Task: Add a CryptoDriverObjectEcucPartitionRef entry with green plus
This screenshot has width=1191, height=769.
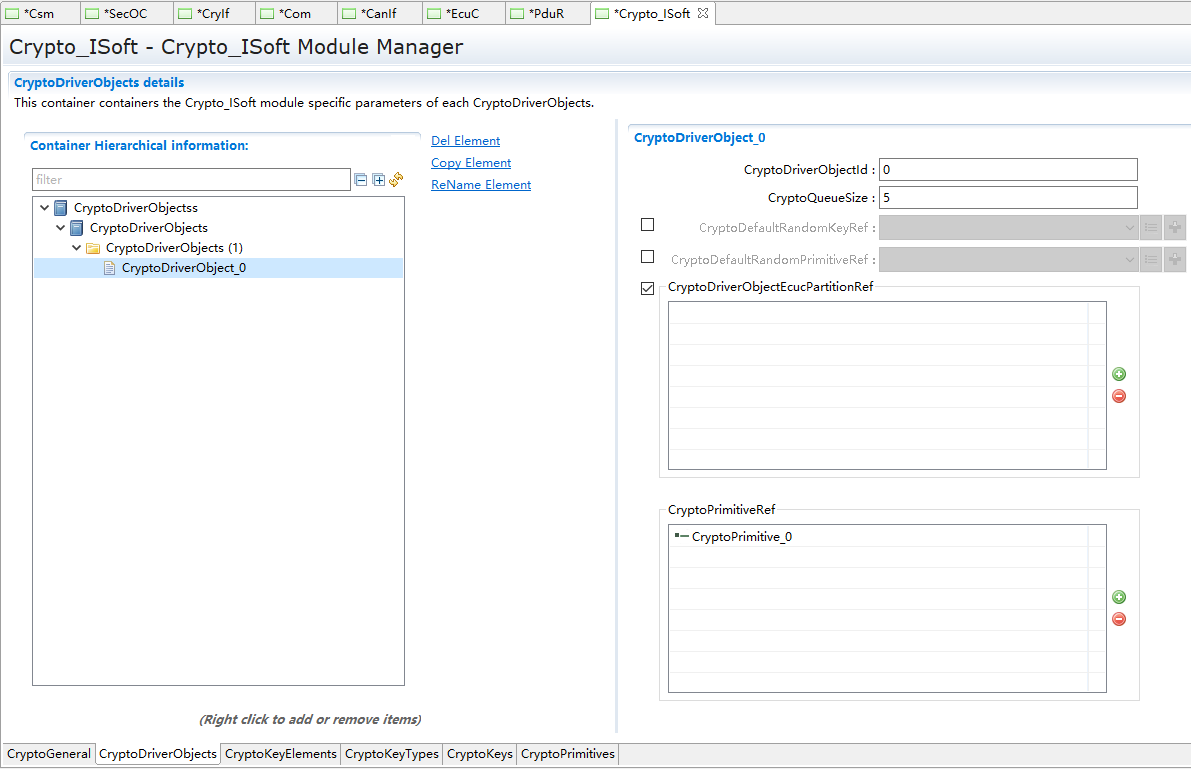Action: 1119,374
